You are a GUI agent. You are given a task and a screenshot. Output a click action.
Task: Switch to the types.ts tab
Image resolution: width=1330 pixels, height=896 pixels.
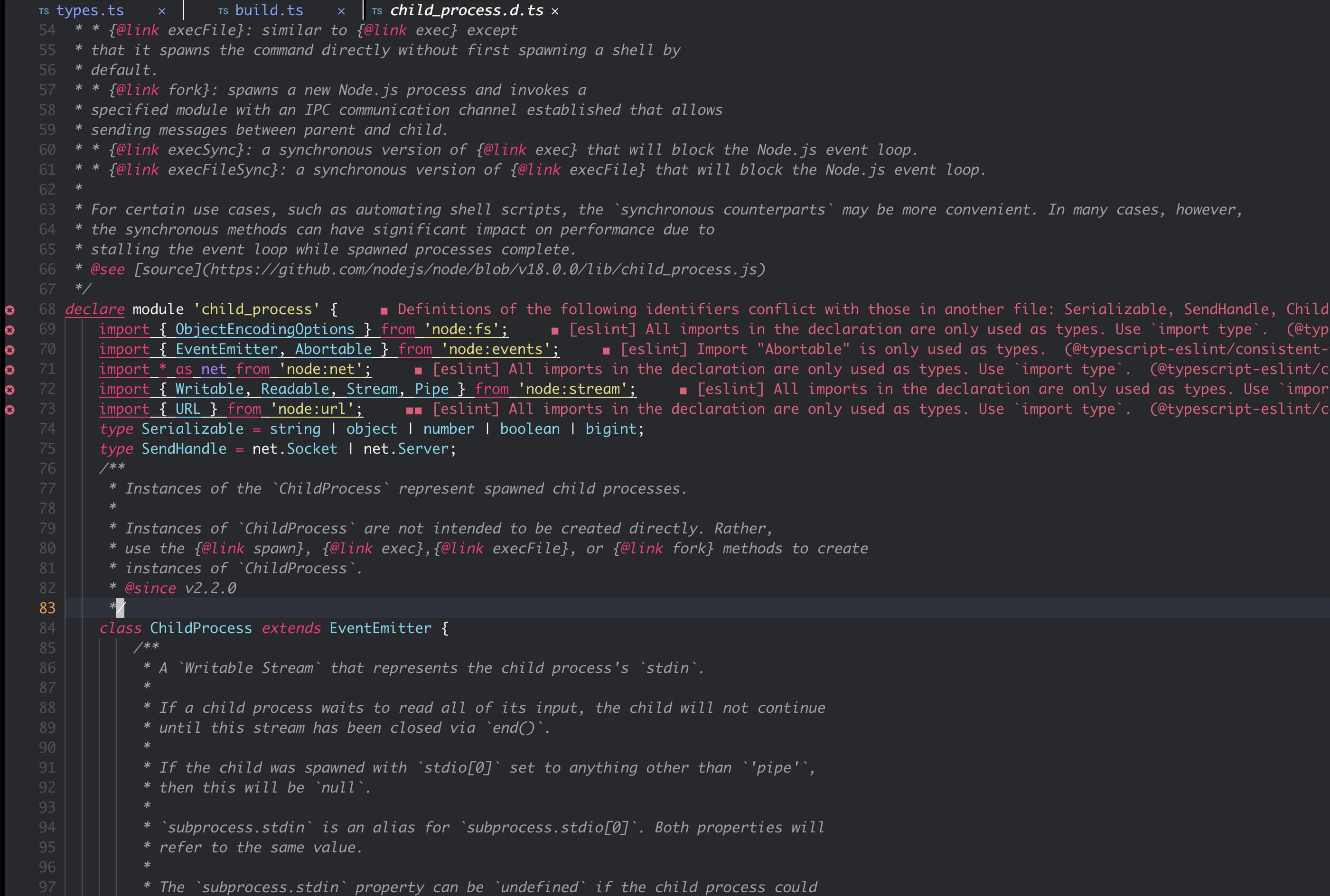(x=90, y=10)
